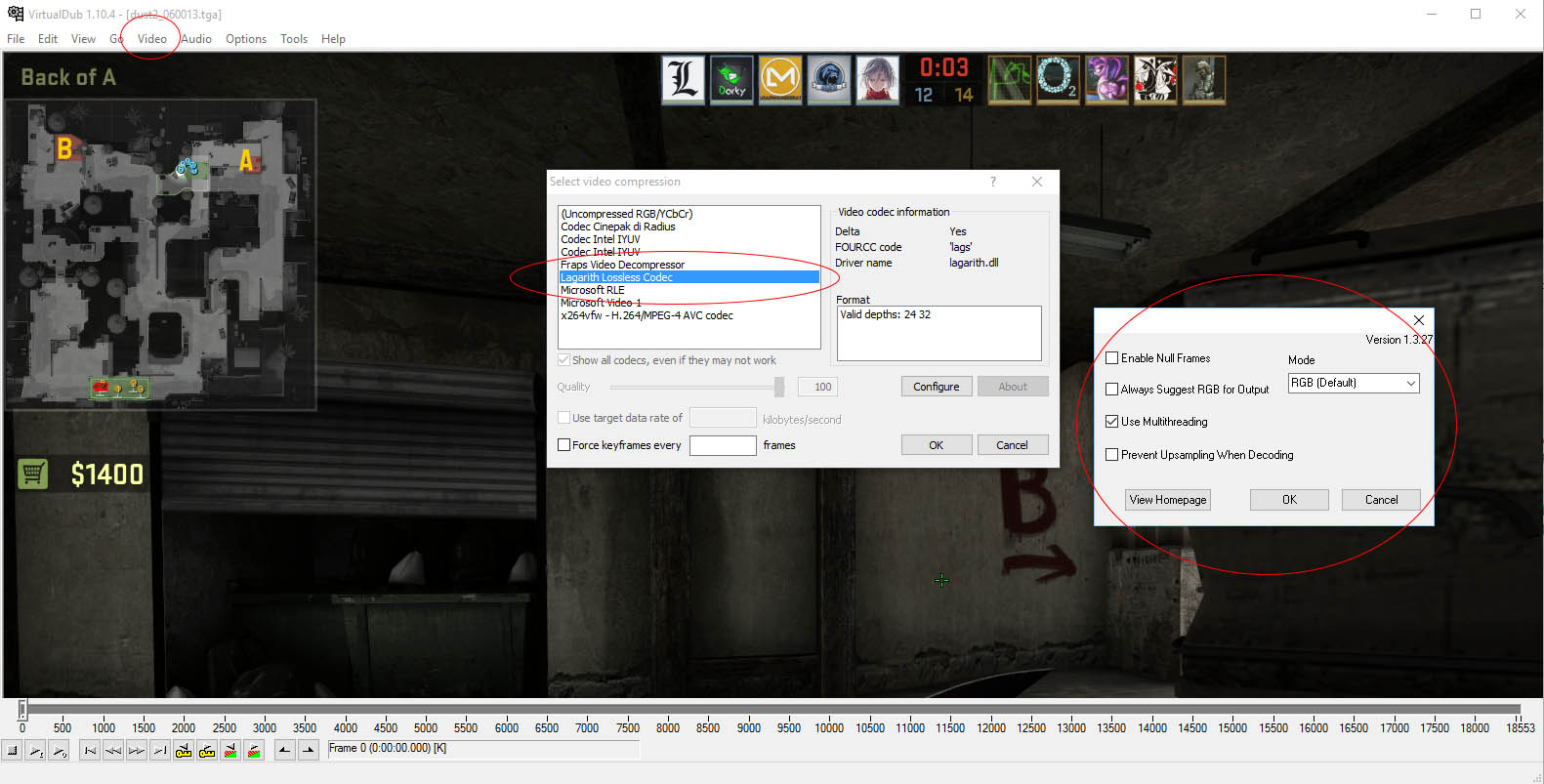Enable Use target data rate of

(x=563, y=418)
